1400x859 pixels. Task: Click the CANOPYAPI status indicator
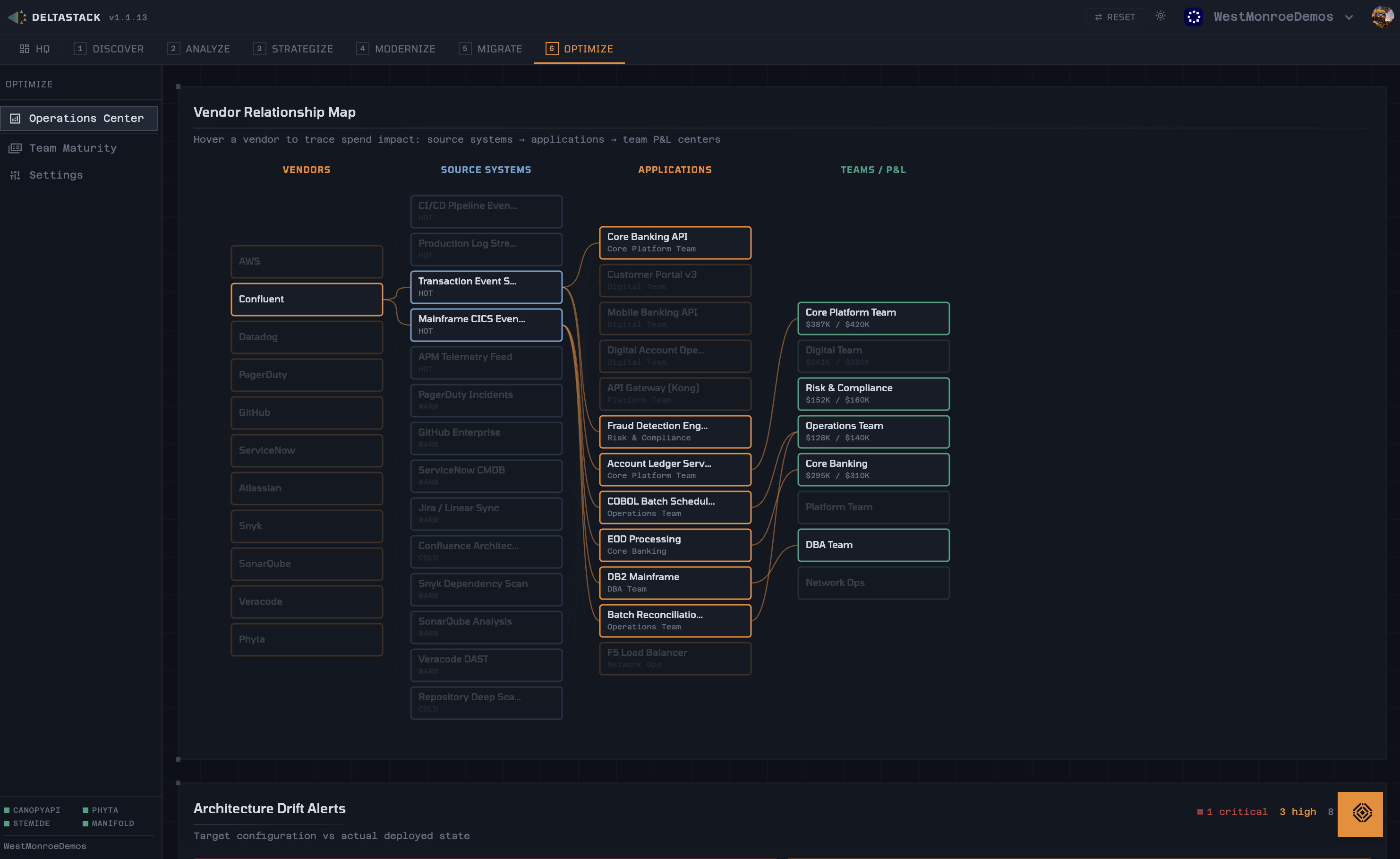coord(33,810)
